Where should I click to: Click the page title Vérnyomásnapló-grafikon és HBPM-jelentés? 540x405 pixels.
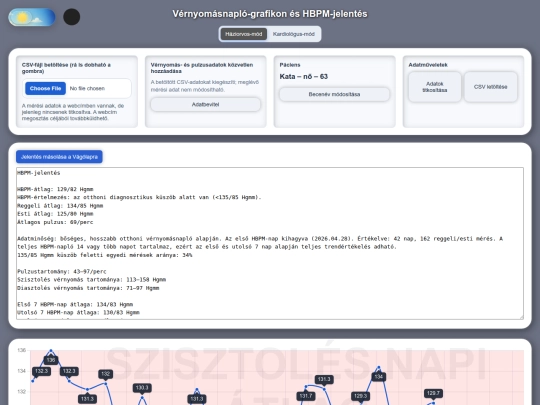270,14
